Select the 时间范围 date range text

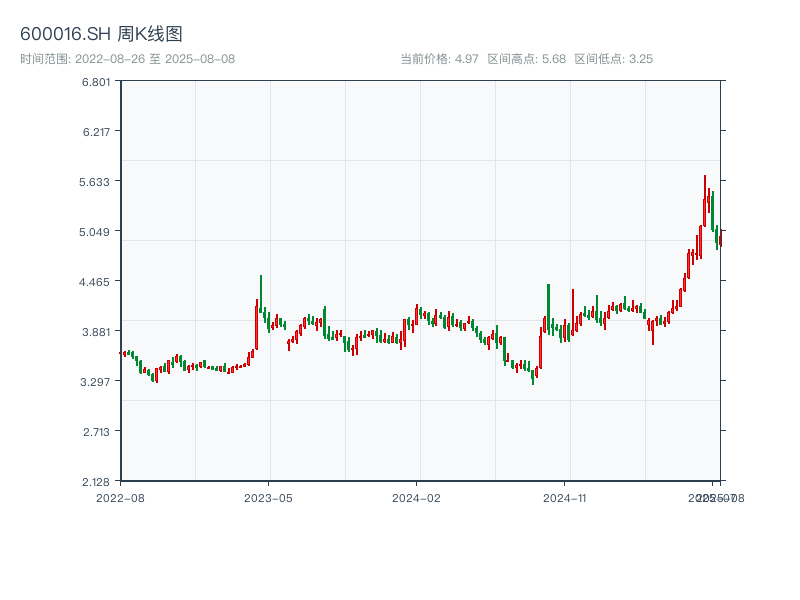(127, 59)
